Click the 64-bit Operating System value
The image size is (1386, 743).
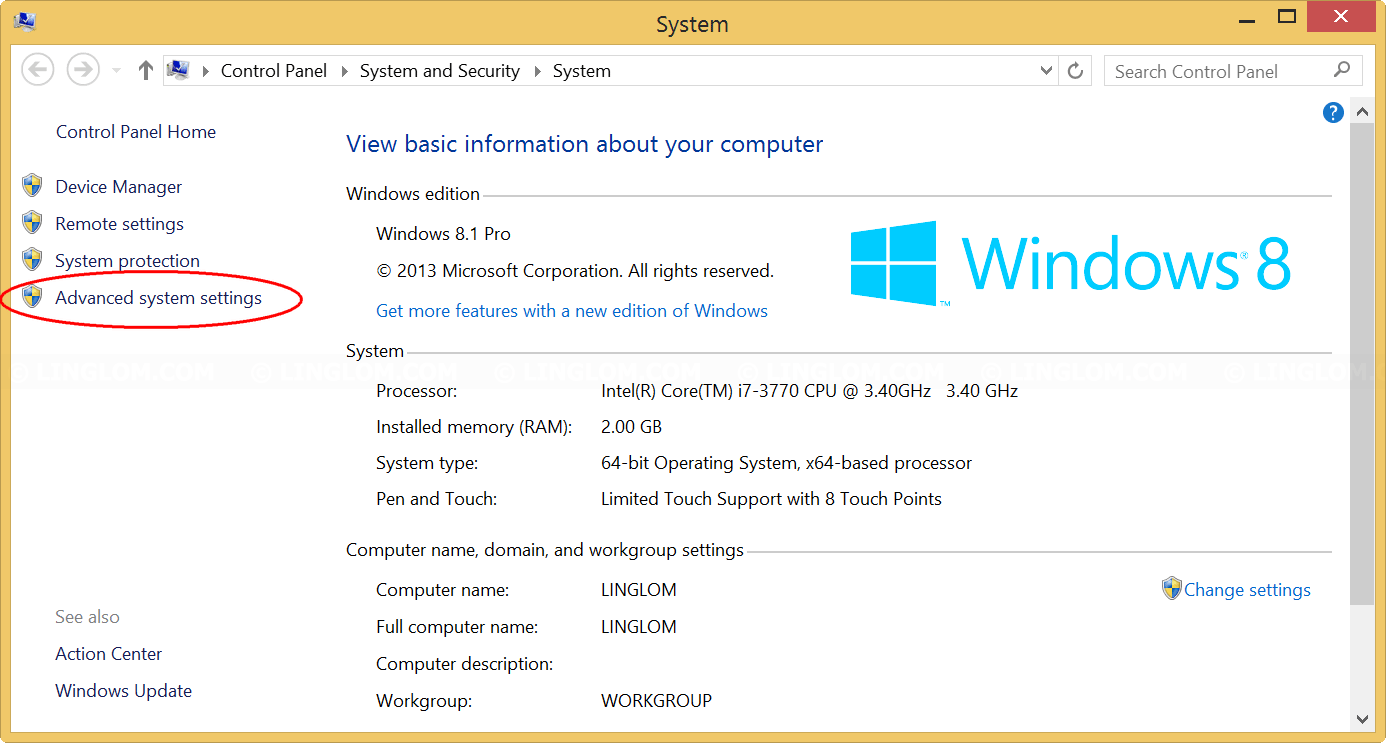coord(787,464)
